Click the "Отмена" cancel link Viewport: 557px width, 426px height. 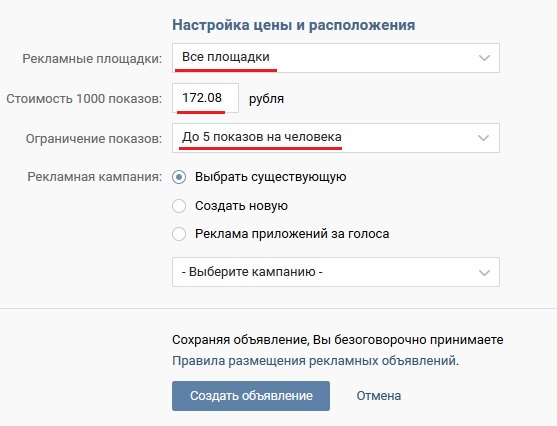[x=379, y=396]
